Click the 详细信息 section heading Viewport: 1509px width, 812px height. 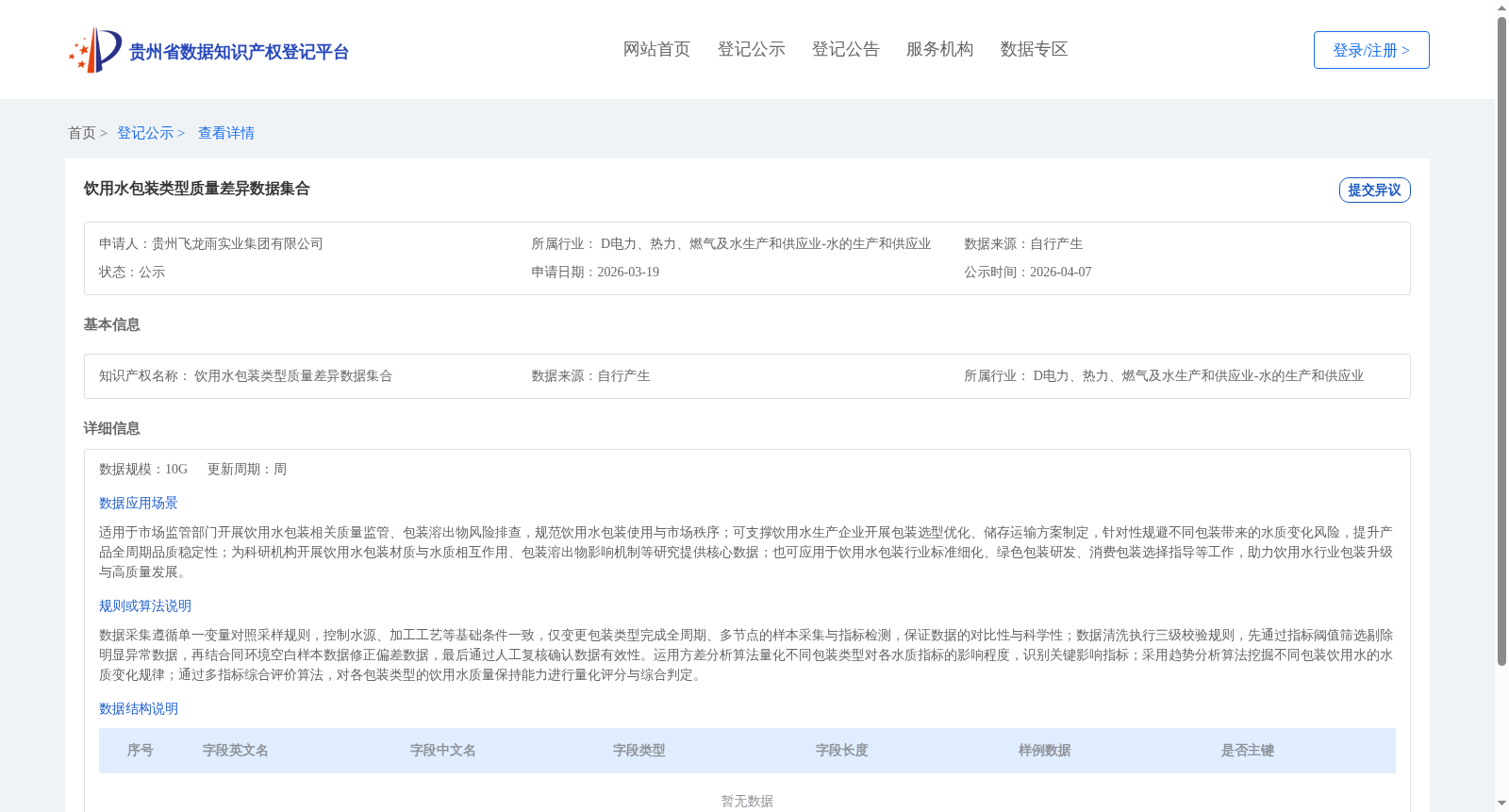(x=111, y=428)
